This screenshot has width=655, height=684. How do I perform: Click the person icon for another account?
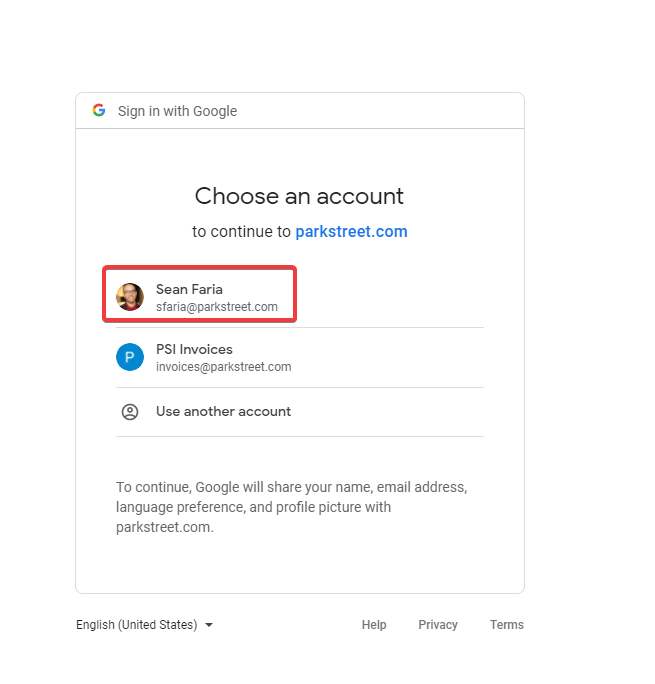pyautogui.click(x=130, y=412)
